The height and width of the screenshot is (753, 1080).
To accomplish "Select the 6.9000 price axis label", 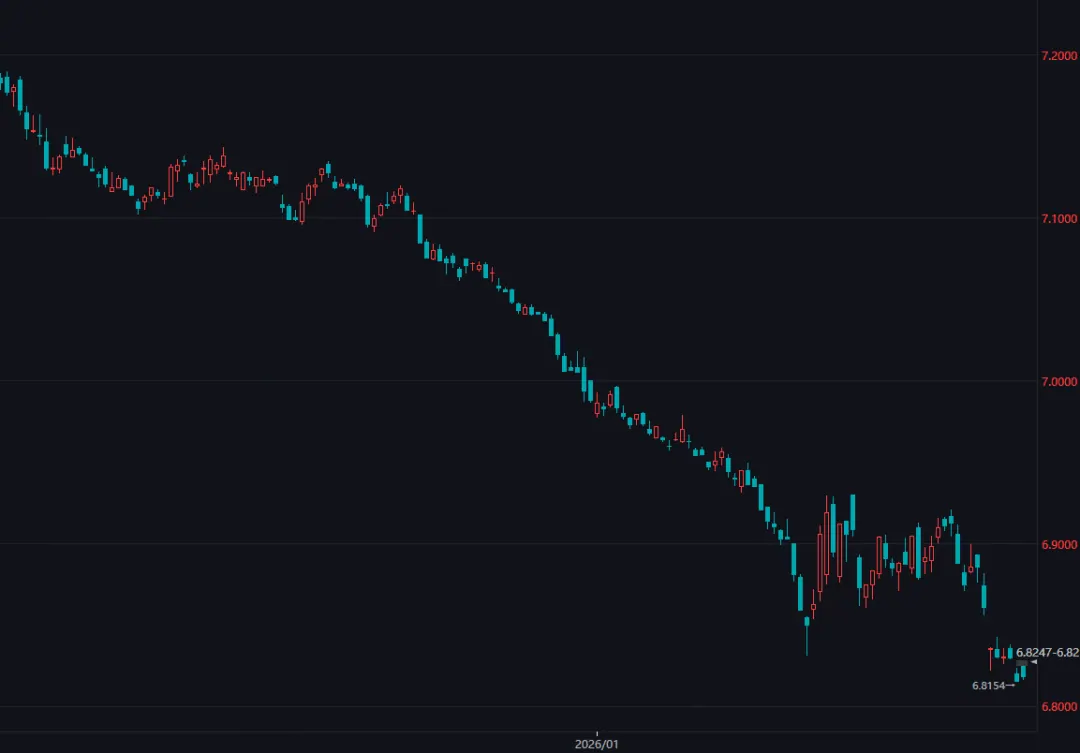I will 1059,544.
